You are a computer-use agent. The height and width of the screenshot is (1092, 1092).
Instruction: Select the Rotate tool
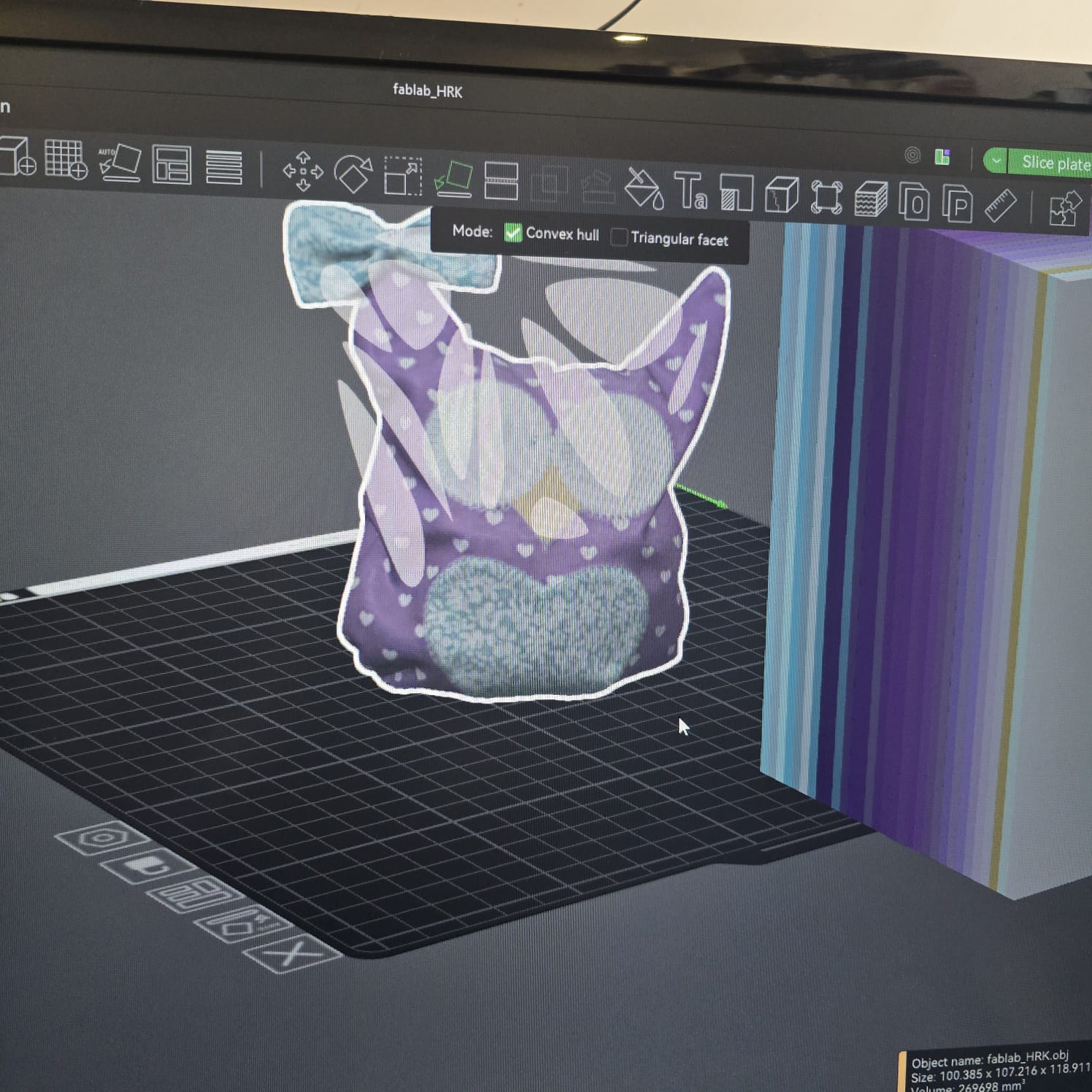353,174
